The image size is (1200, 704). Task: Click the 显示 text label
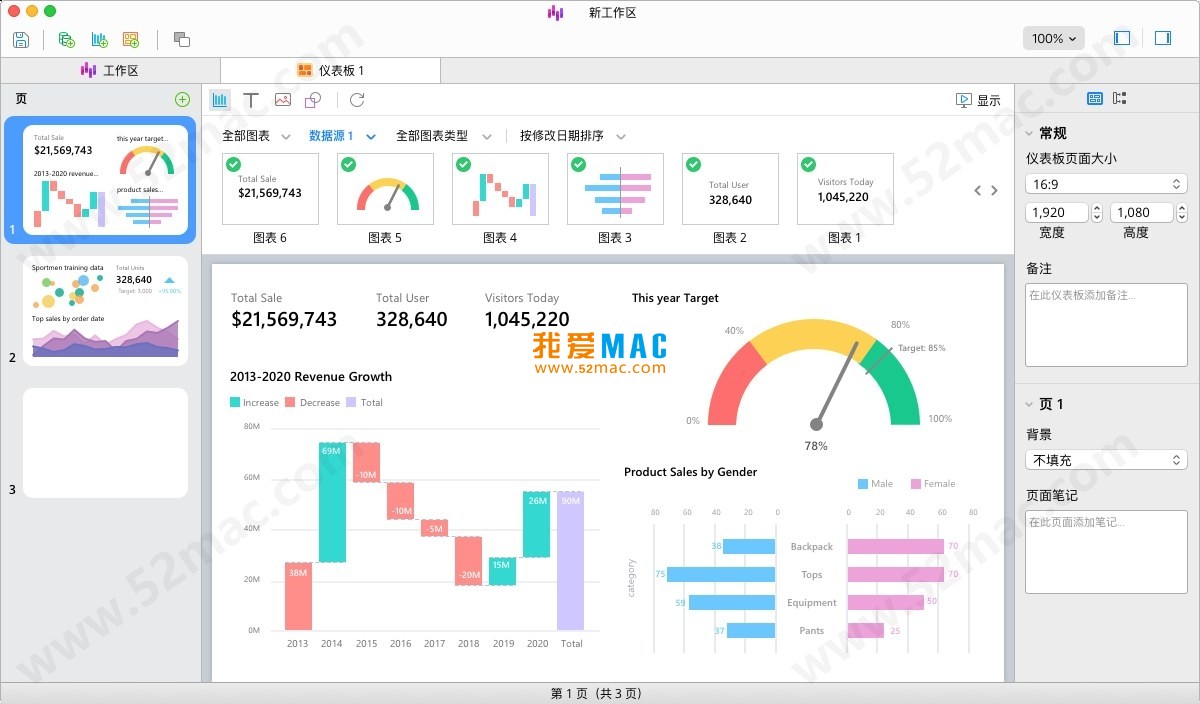pos(989,100)
